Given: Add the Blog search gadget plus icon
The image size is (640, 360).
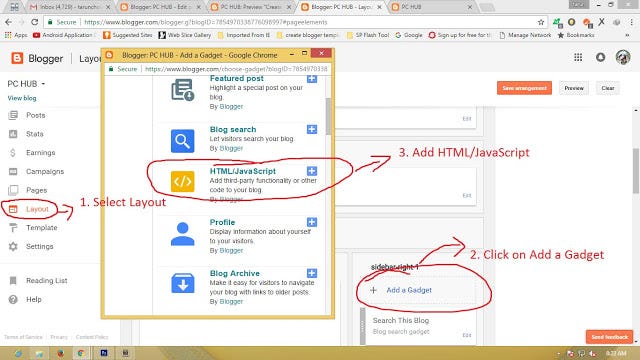Looking at the screenshot, I should [x=312, y=129].
